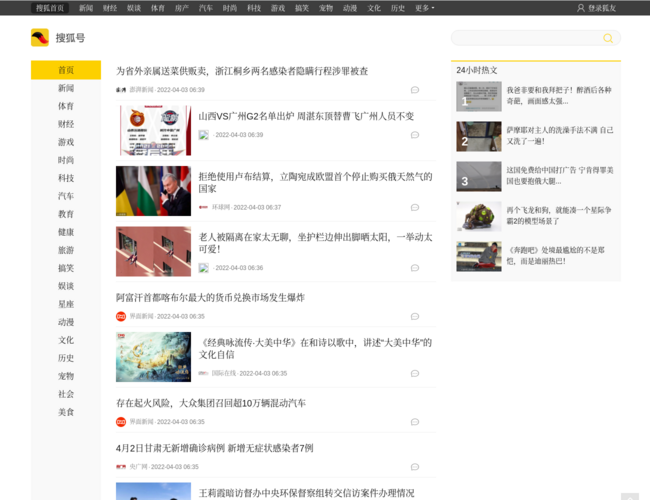
Task: Click the Sohu fox logo icon
Action: click(39, 38)
